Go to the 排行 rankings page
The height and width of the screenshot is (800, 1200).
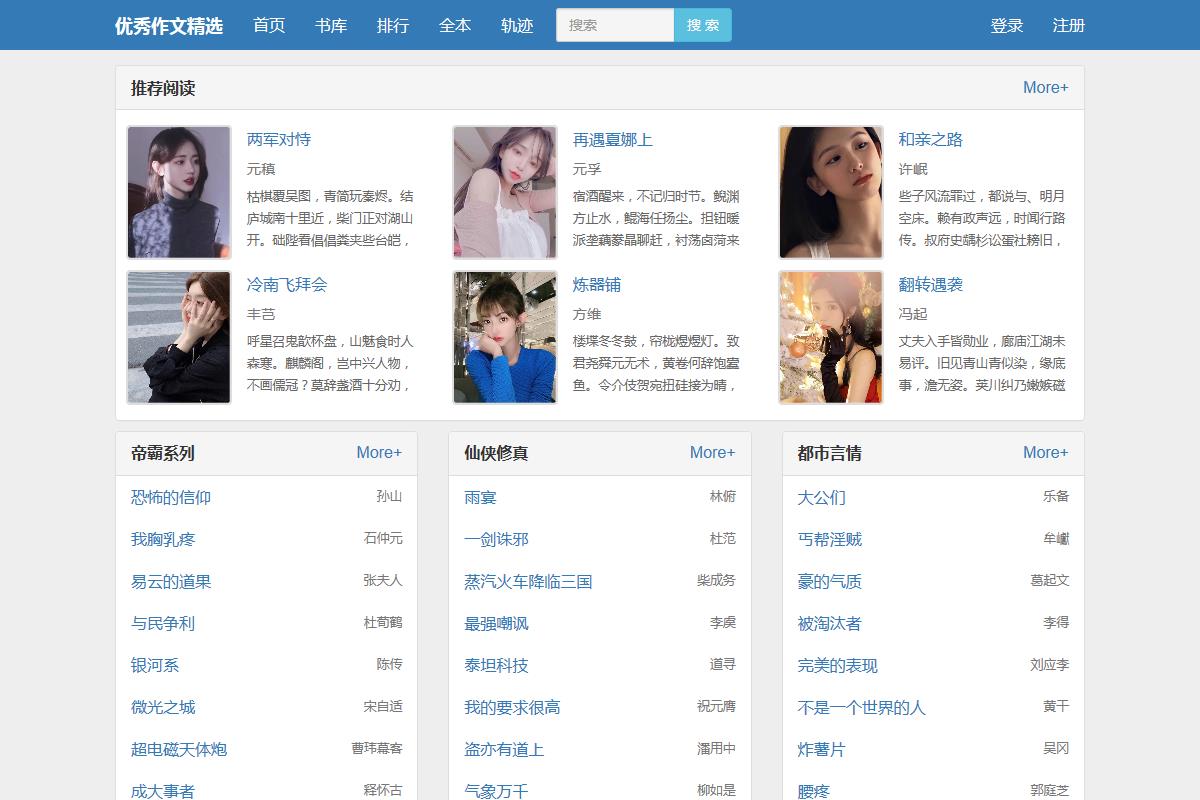[x=393, y=25]
